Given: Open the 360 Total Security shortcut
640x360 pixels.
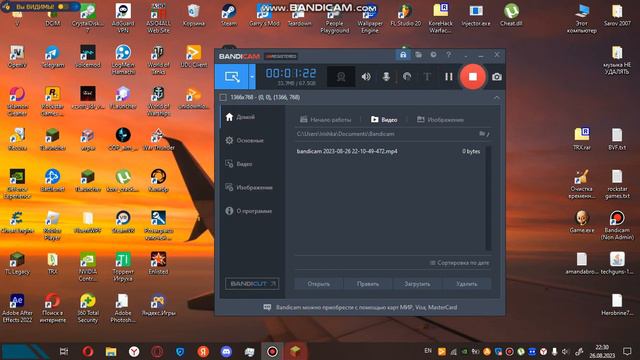Looking at the screenshot, I should tap(88, 309).
